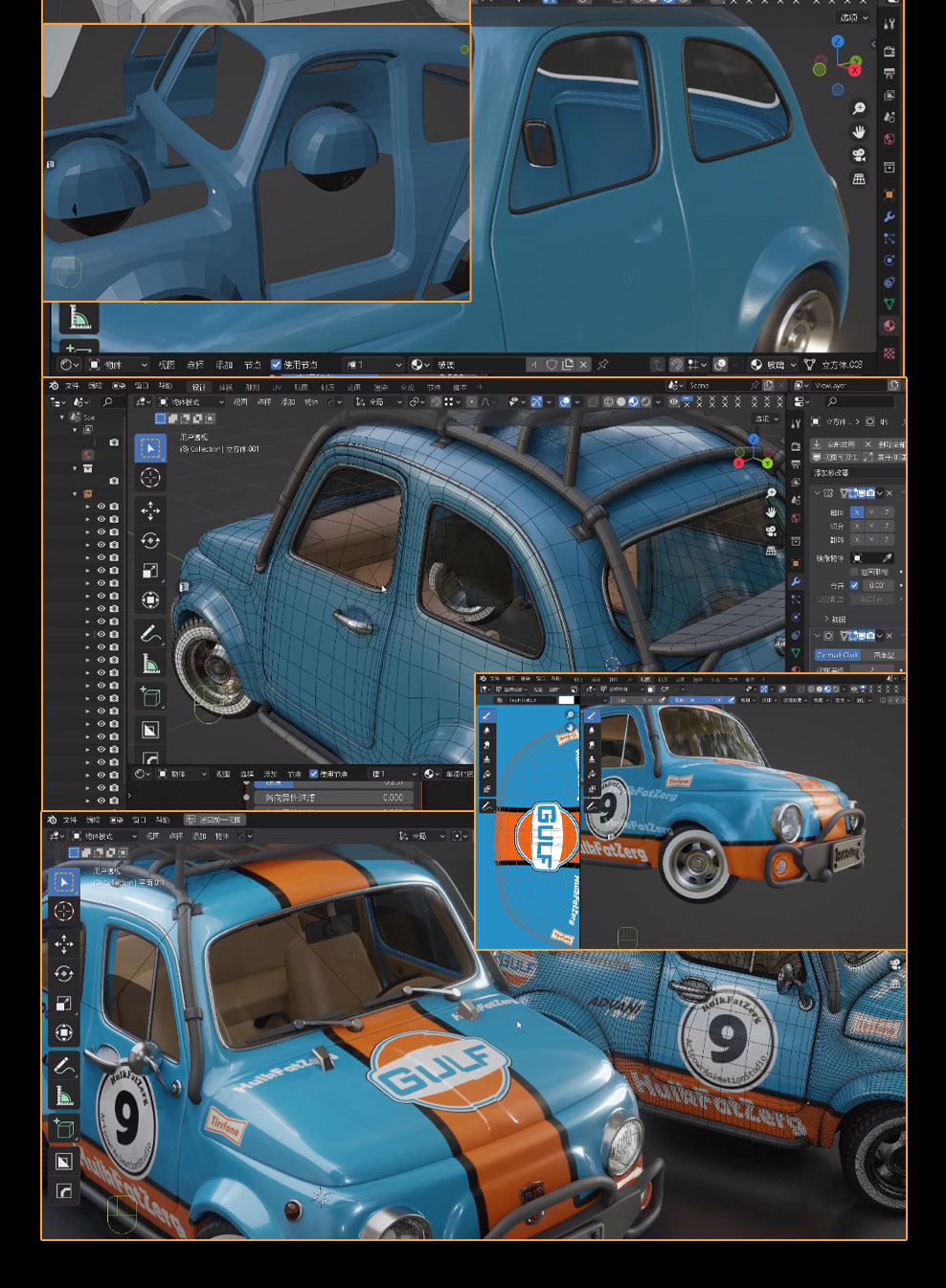This screenshot has height=1288, width=946.
Task: Toggle viewport overlays button in middle window header
Action: pos(565,401)
